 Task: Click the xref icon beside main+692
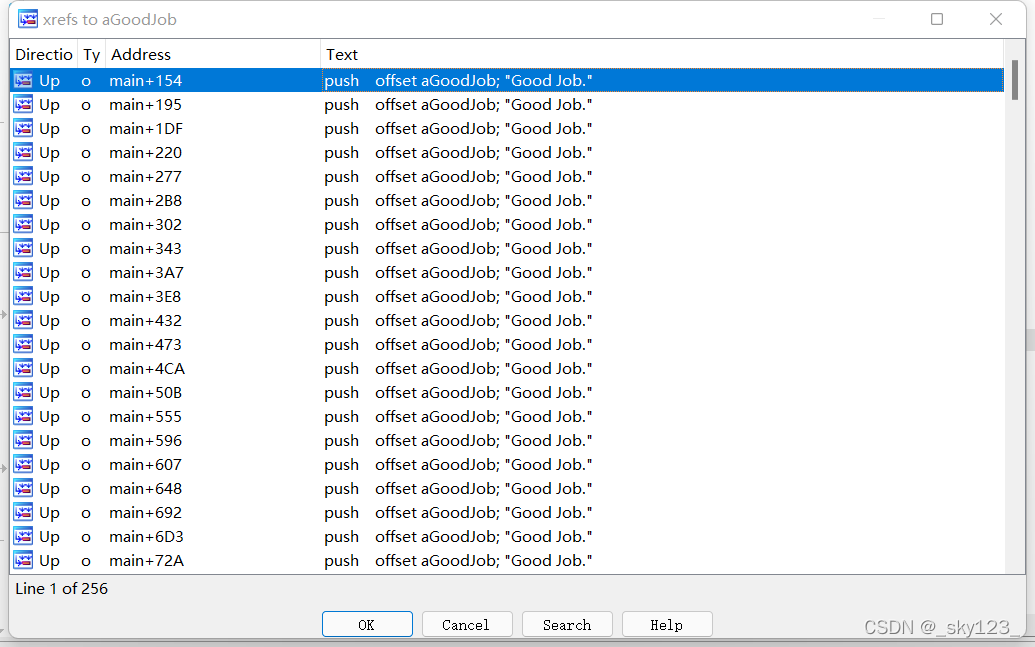[x=23, y=512]
